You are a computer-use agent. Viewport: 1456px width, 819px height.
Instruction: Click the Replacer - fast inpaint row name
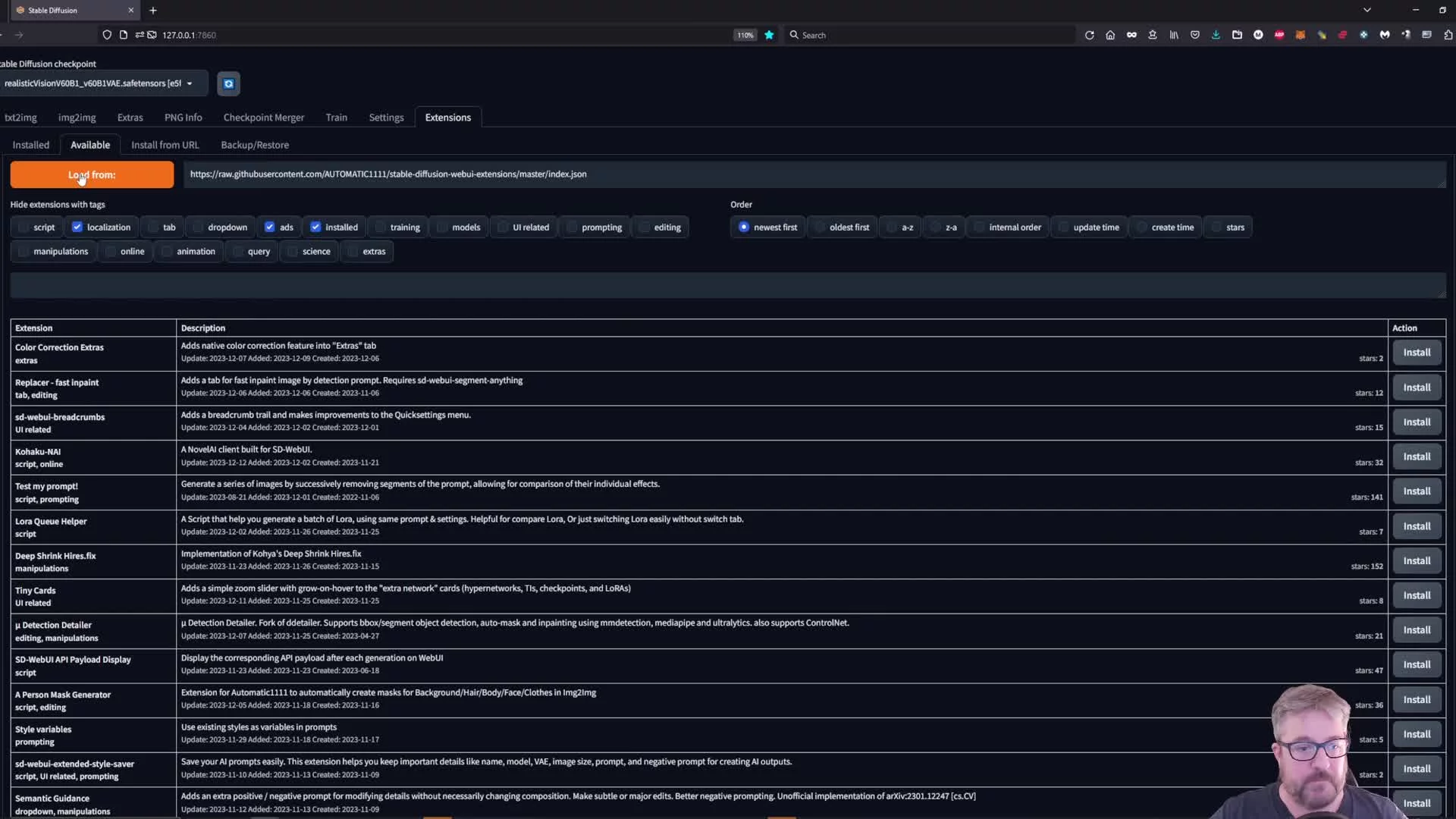tap(57, 382)
